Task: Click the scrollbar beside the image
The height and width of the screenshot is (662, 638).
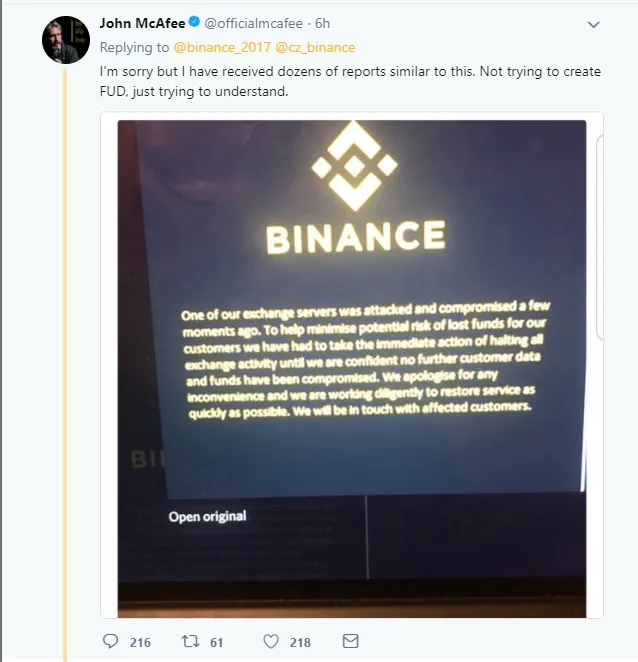Action: tap(599, 238)
